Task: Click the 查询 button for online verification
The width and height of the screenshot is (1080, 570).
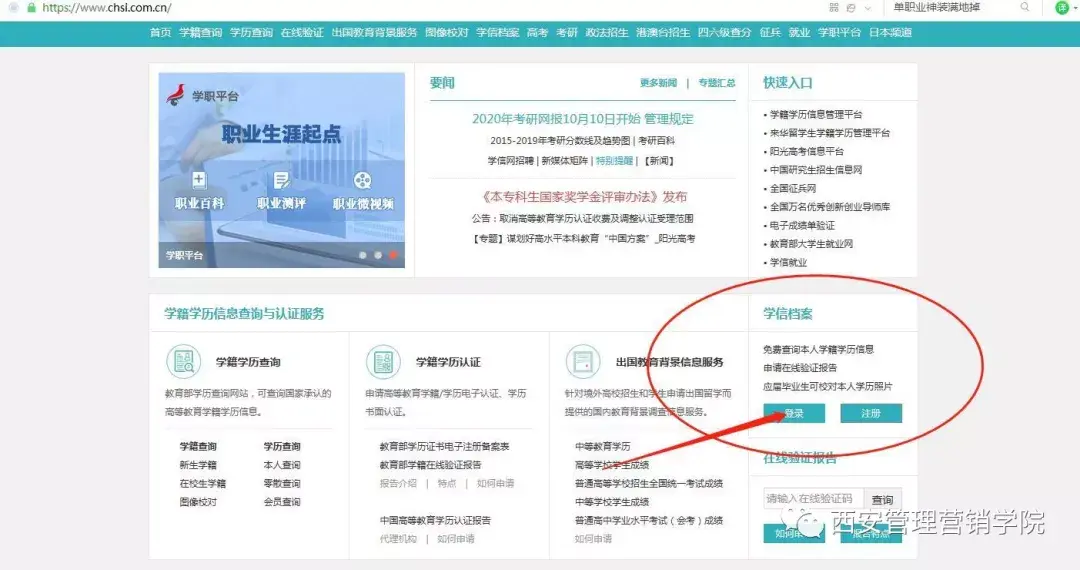Action: pyautogui.click(x=882, y=499)
